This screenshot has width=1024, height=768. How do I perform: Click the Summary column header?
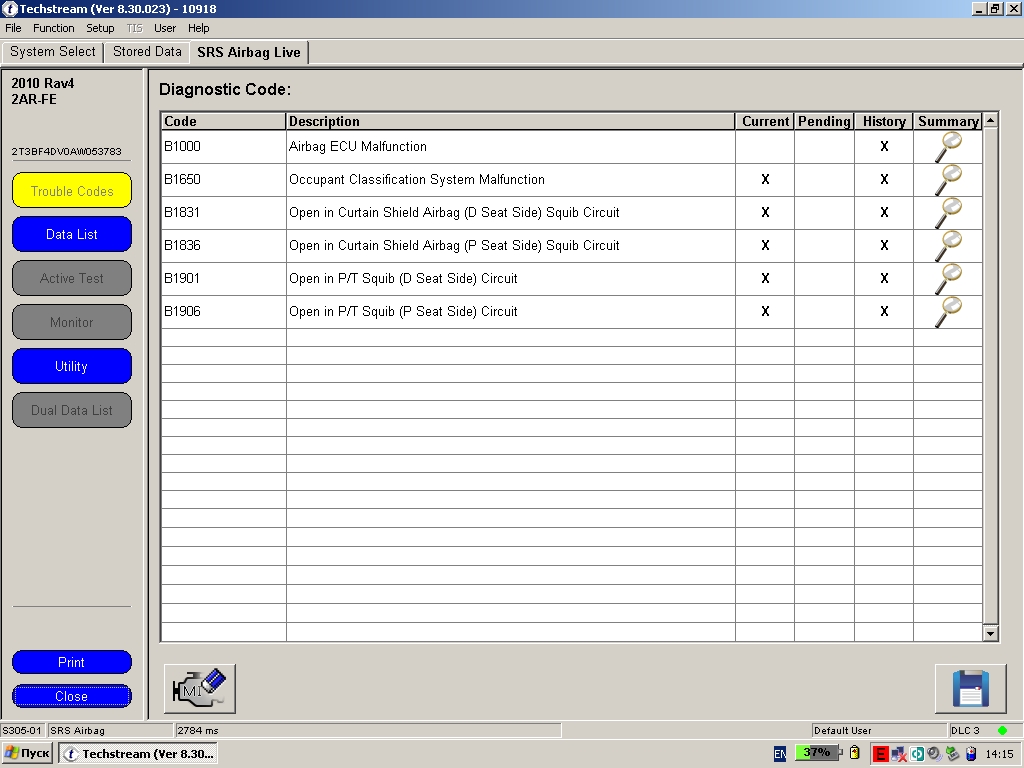948,121
